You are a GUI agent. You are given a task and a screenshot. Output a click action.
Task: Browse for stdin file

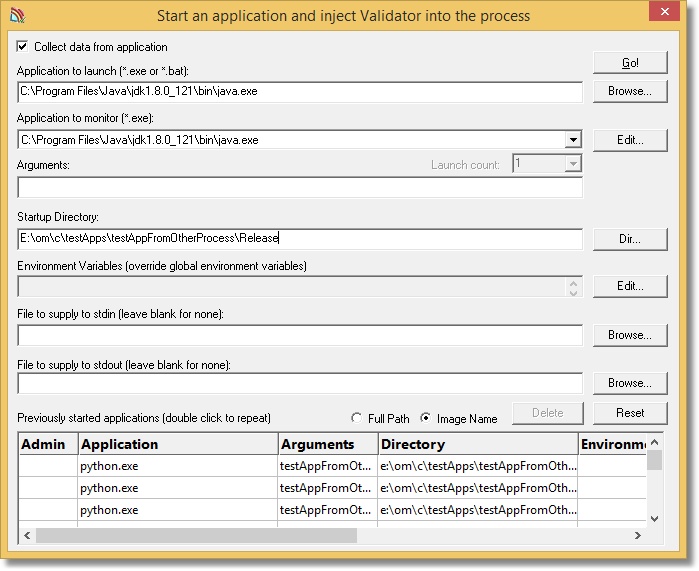pyautogui.click(x=630, y=335)
